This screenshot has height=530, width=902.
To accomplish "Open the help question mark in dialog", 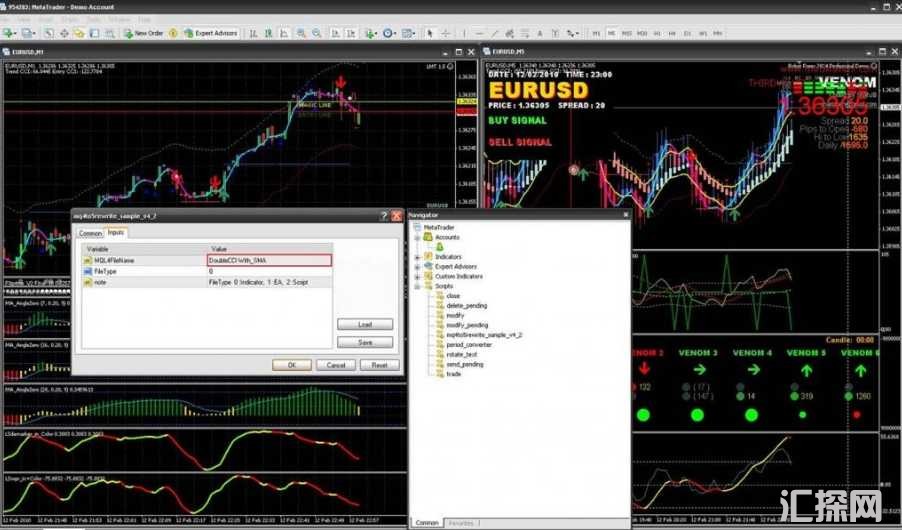I will [x=384, y=215].
